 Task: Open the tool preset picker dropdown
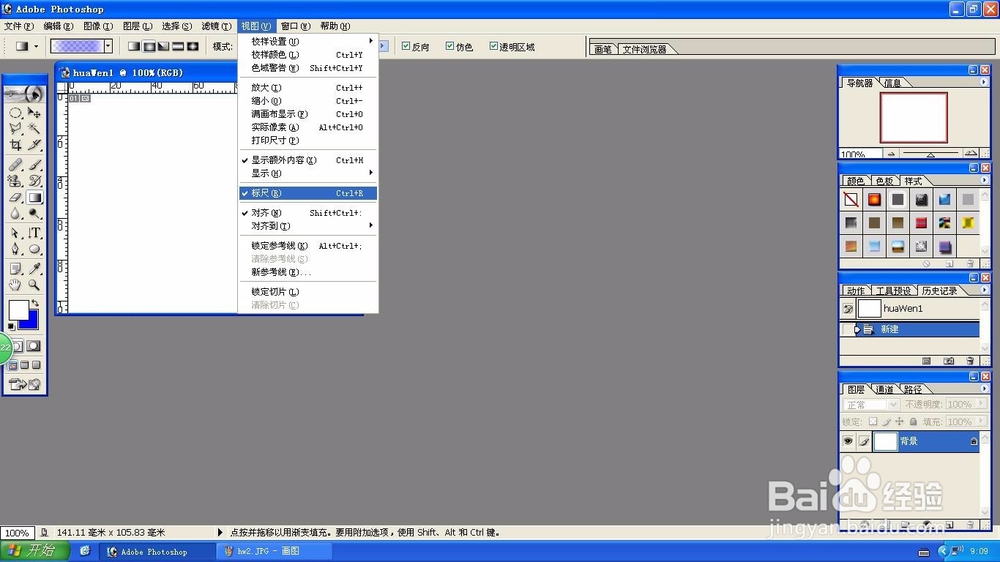tap(36, 46)
